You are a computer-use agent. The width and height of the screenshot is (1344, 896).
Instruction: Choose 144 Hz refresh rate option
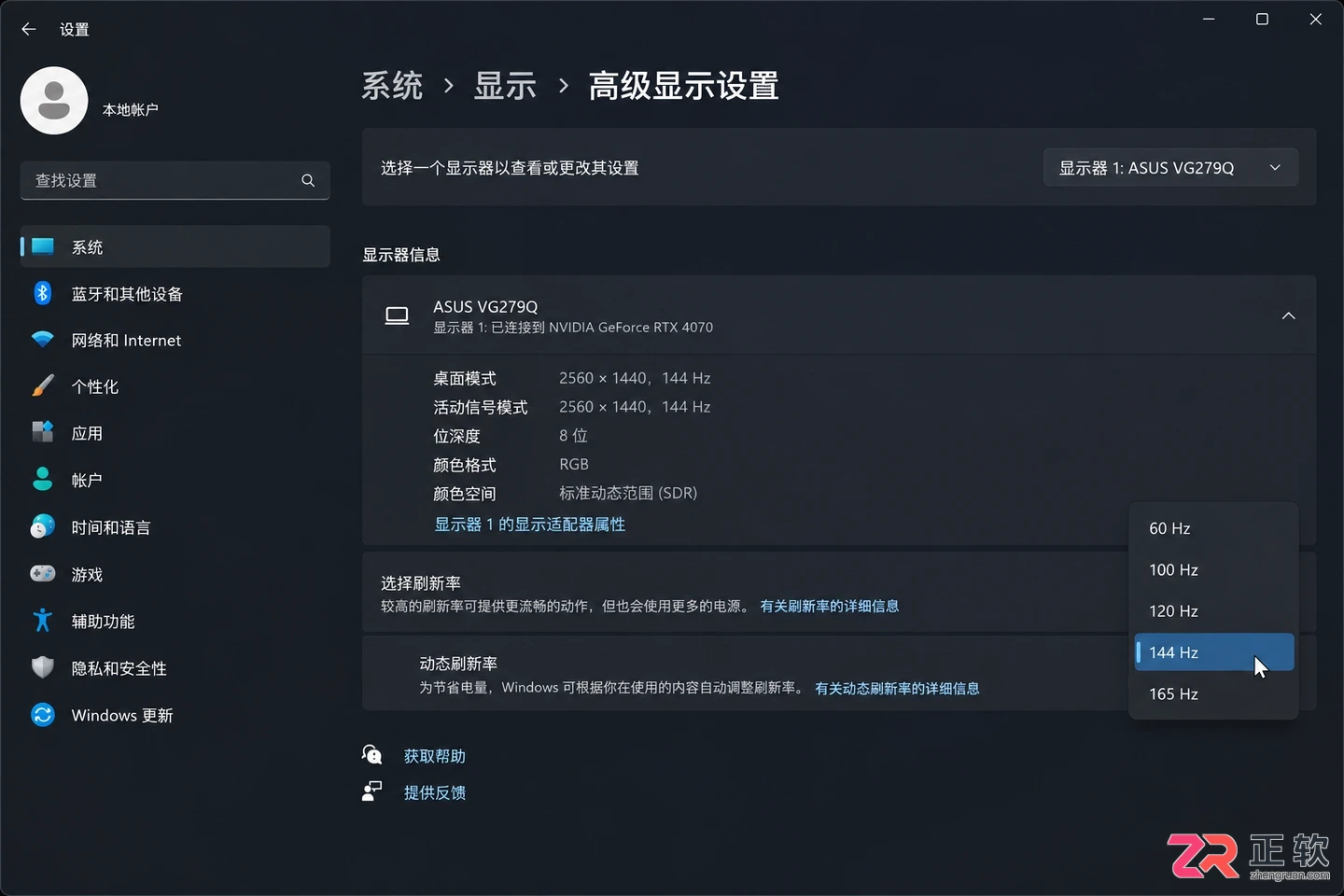[1214, 651]
